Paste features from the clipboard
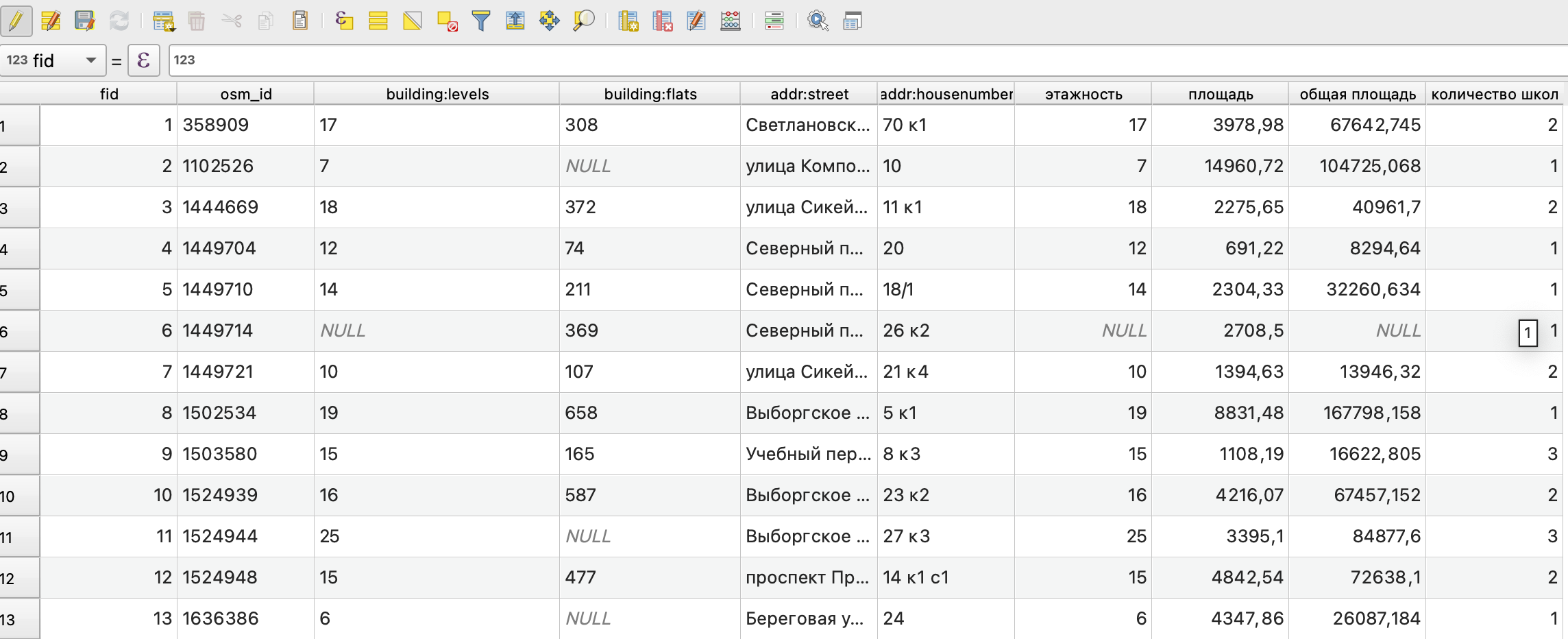The height and width of the screenshot is (639, 1568). click(x=299, y=21)
